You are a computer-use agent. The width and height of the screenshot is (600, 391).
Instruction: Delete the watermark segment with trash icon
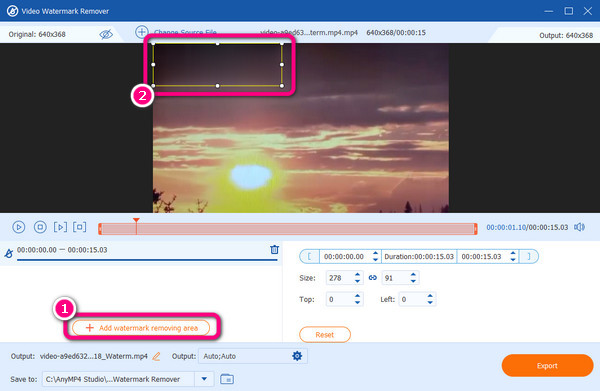(274, 249)
